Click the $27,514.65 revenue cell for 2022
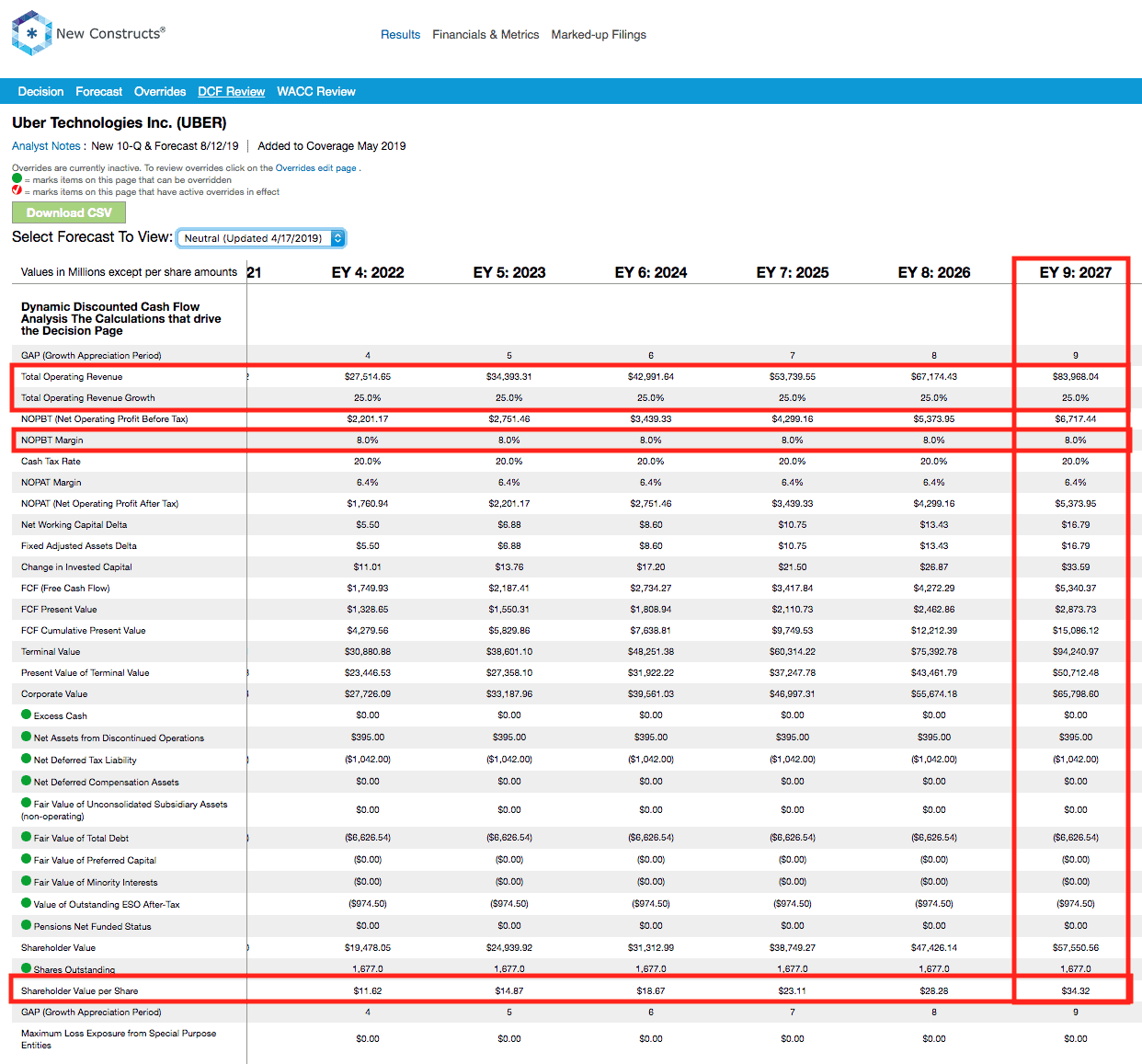Screen dimensions: 1142x1064 (368, 377)
